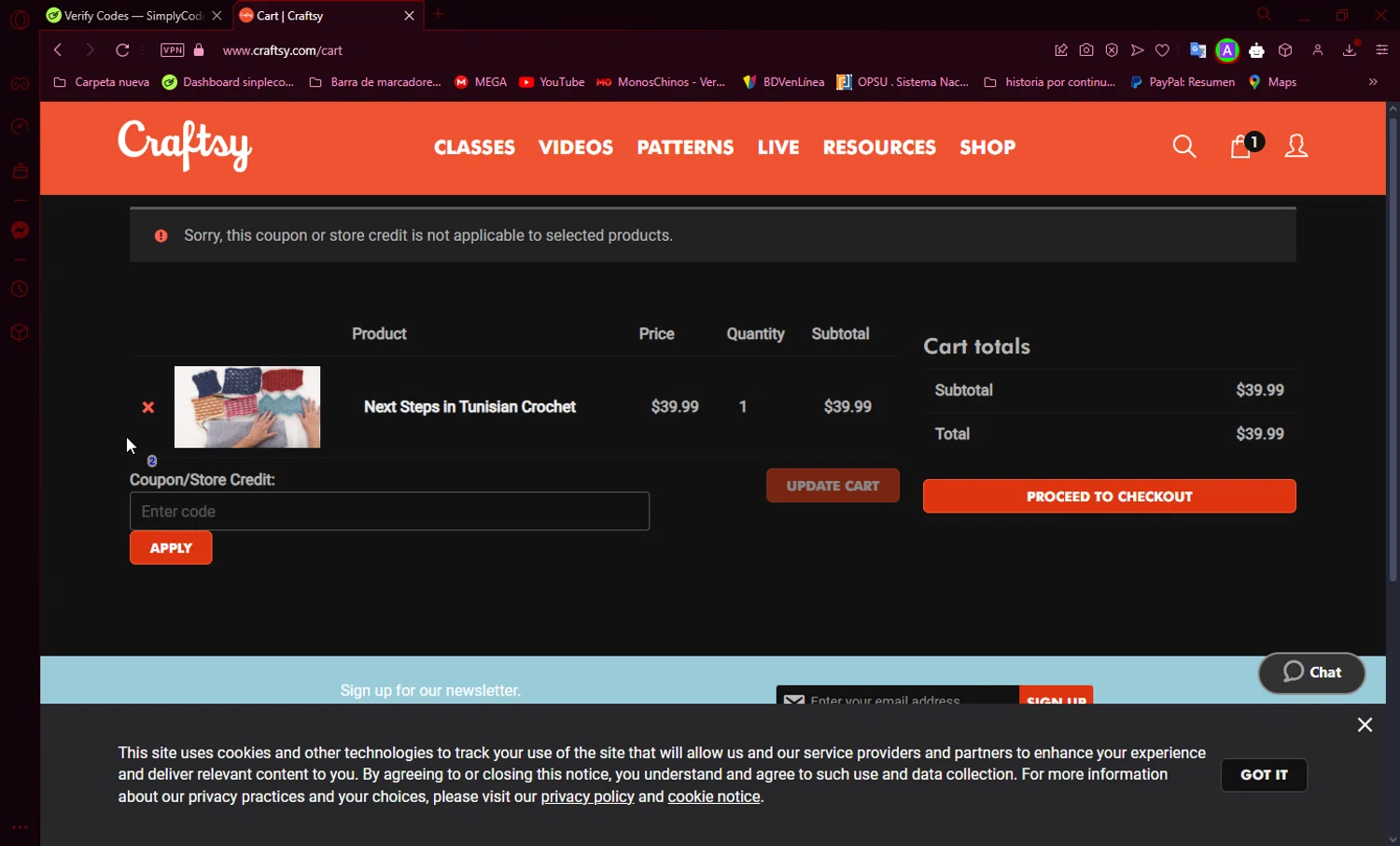Open the tab search magnifier icon
The image size is (1400, 846).
pyautogui.click(x=1265, y=15)
